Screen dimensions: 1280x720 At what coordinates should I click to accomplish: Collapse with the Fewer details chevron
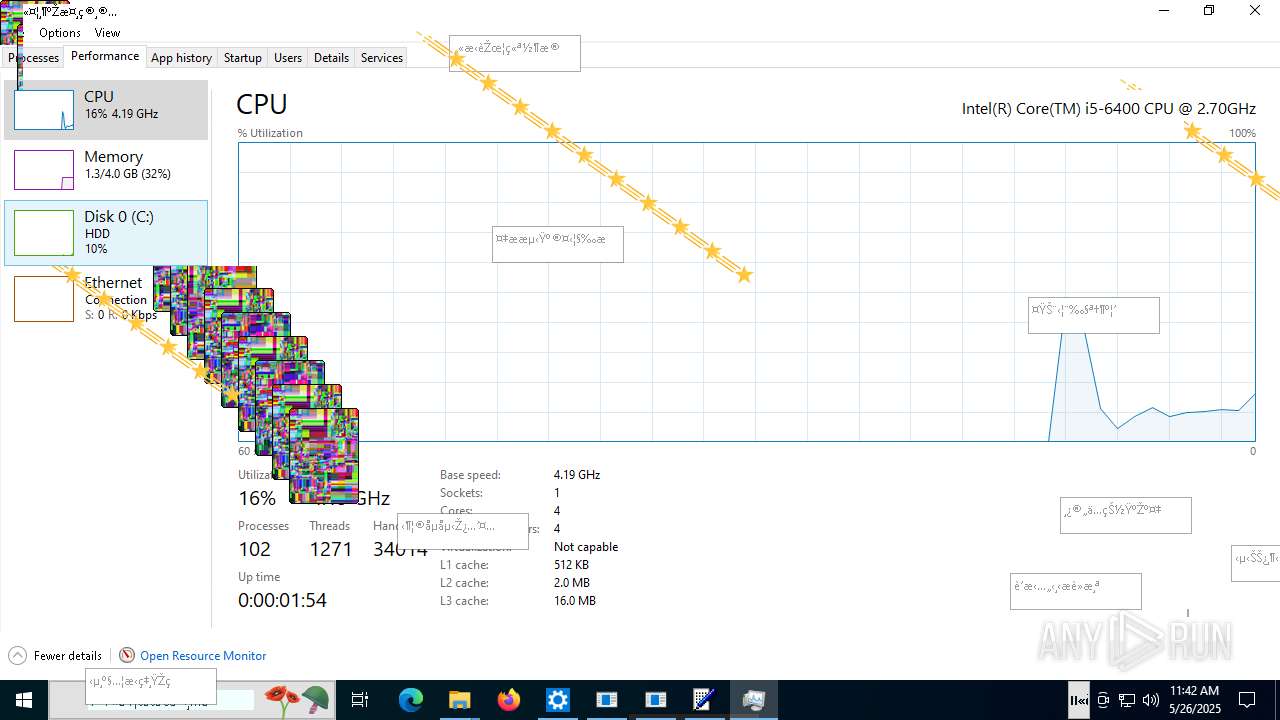pos(17,656)
